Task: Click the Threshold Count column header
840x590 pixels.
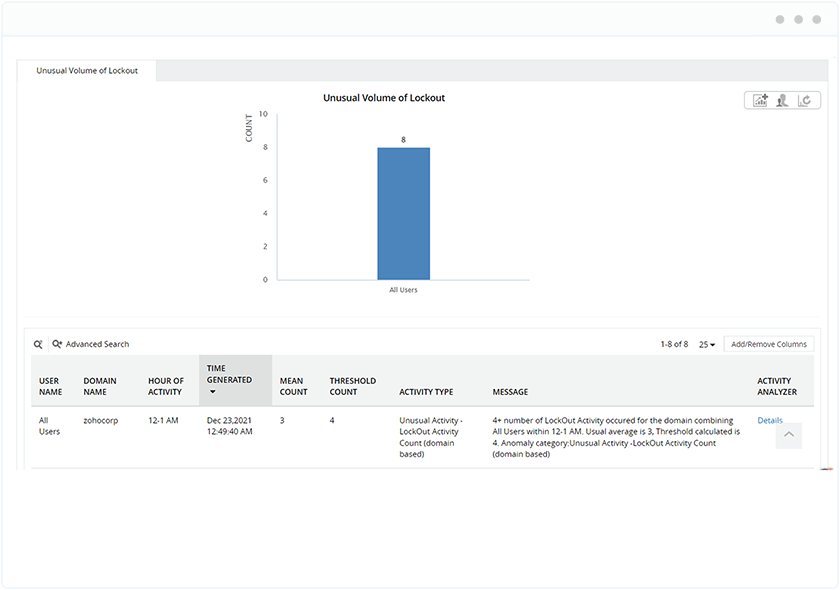Action: point(352,386)
